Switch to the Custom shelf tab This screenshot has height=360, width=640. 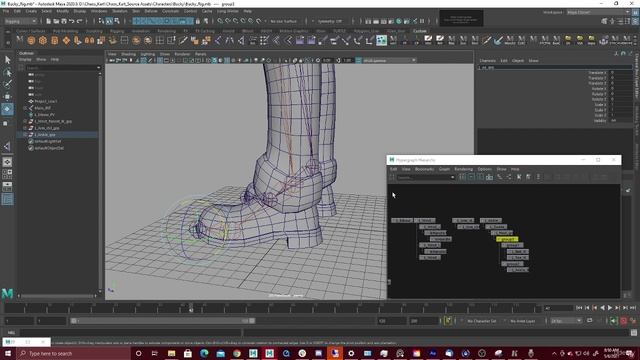tap(420, 31)
